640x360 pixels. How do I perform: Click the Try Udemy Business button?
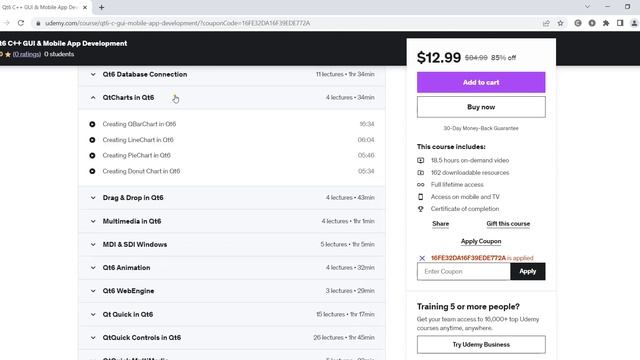pos(481,344)
